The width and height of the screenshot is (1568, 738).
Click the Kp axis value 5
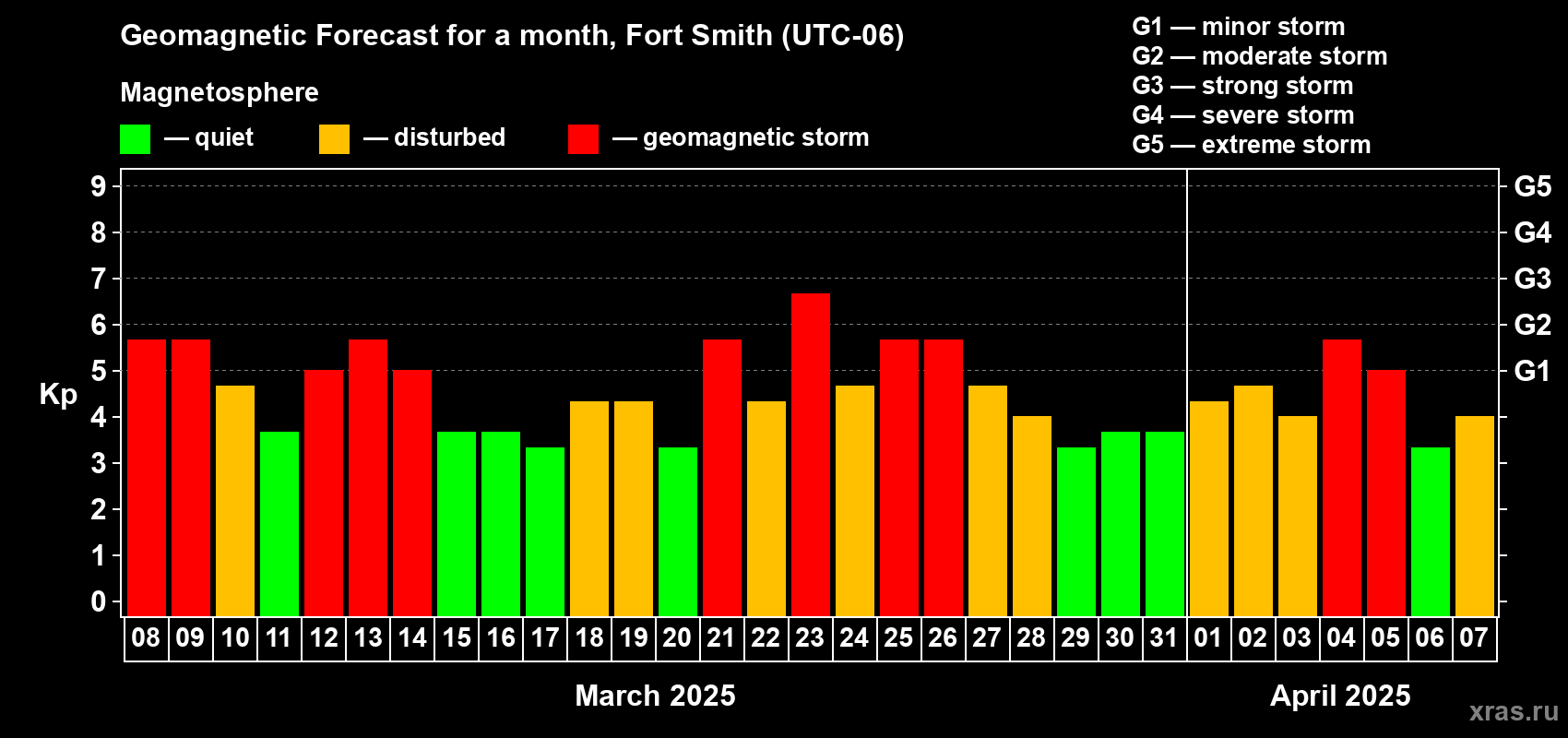pos(99,371)
